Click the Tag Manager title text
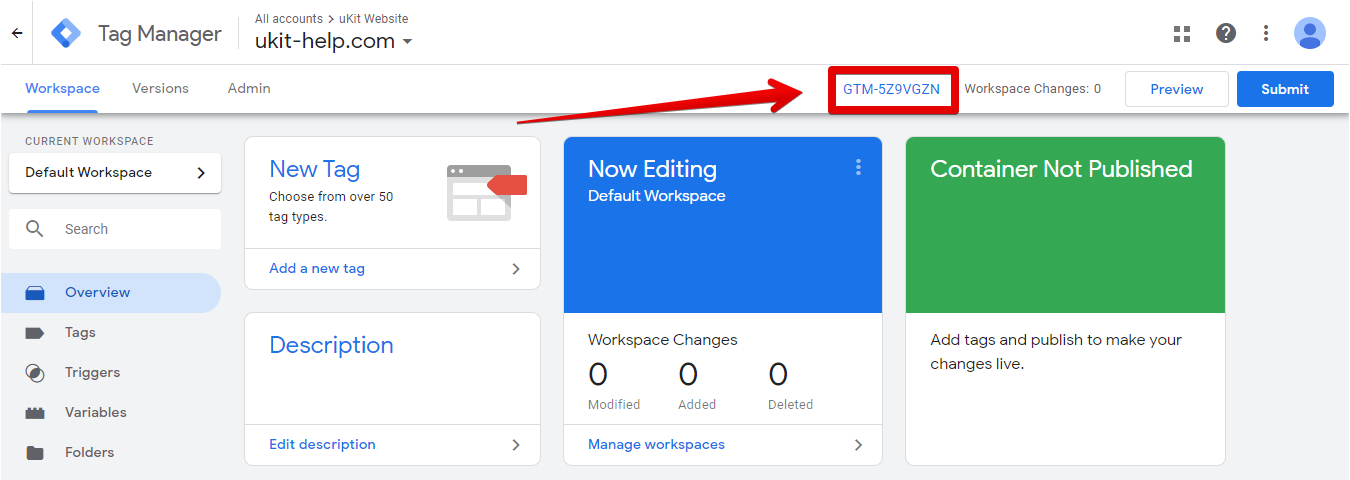Screen dimensions: 1350x480 click(160, 34)
